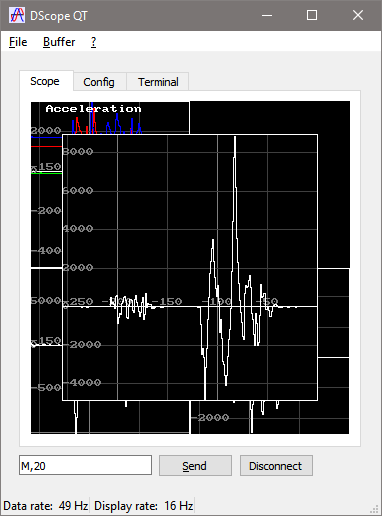This screenshot has width=382, height=516.
Task: Maximize the DScope QT window
Action: [x=312, y=15]
